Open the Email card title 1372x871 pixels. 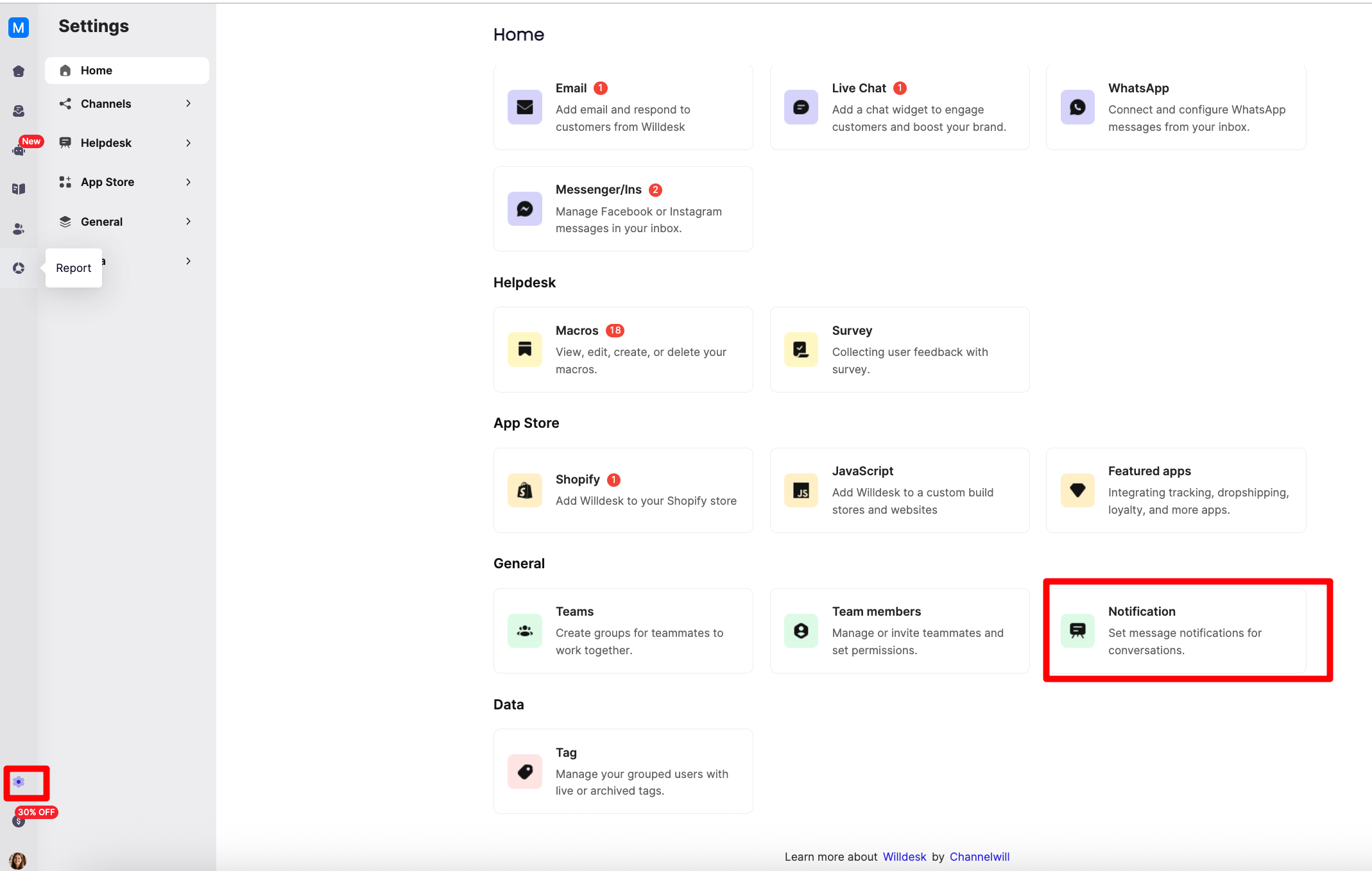click(x=571, y=88)
